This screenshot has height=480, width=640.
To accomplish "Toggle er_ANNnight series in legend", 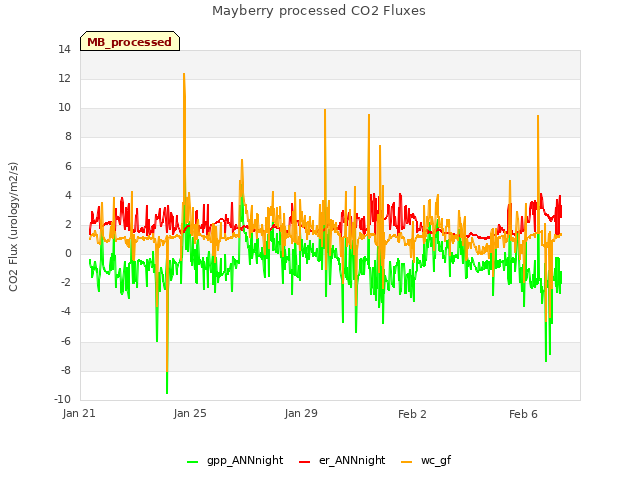I will pos(342,460).
